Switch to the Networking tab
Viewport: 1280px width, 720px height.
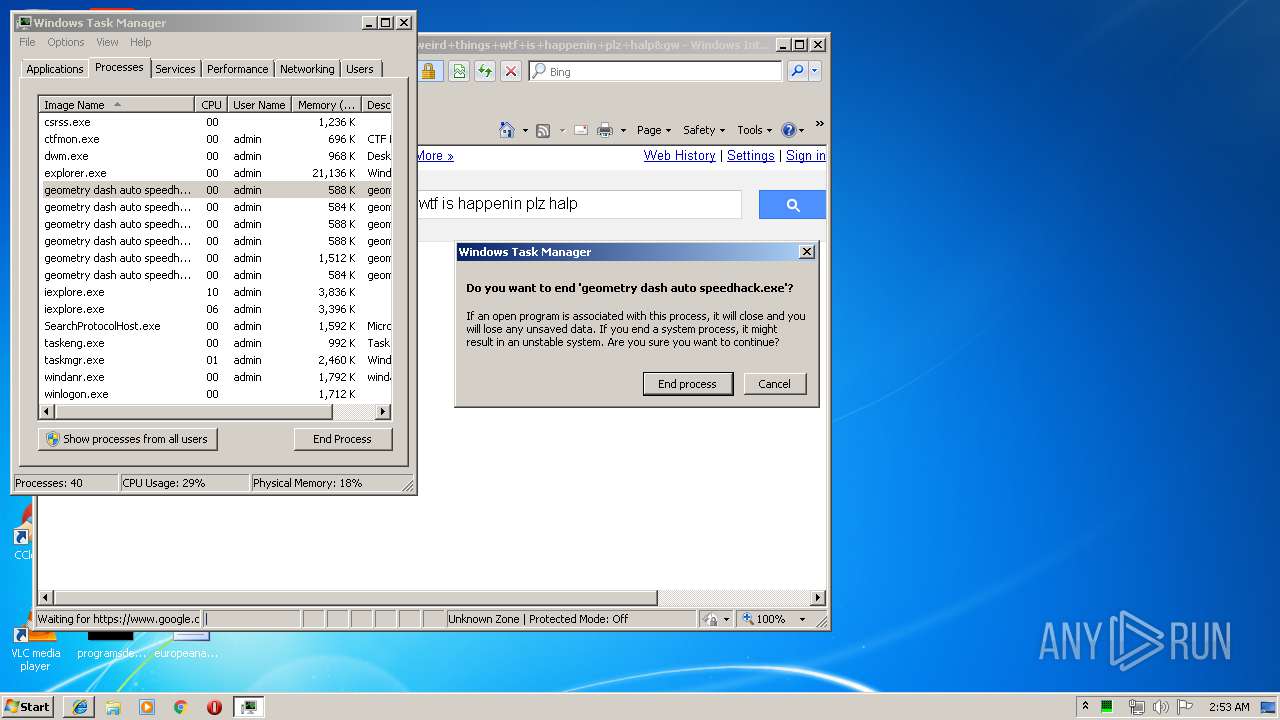tap(307, 69)
